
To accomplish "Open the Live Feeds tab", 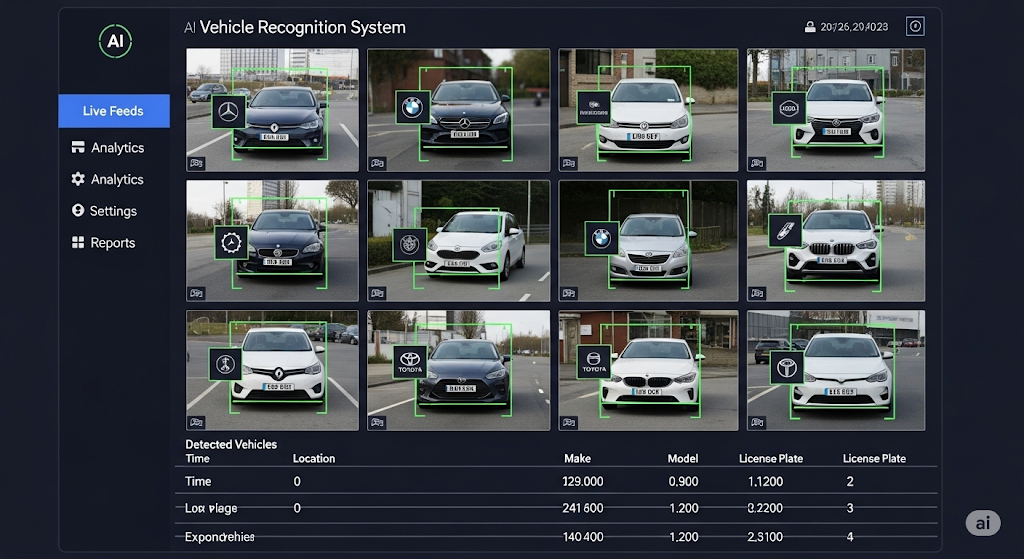I will point(114,111).
